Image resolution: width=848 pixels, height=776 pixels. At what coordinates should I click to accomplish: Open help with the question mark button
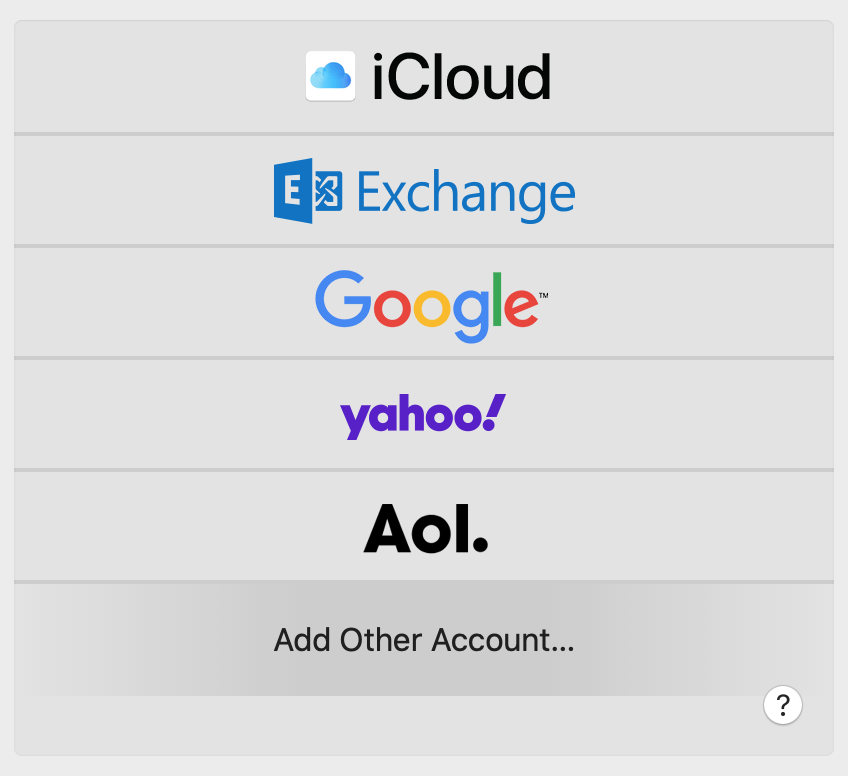tap(783, 704)
